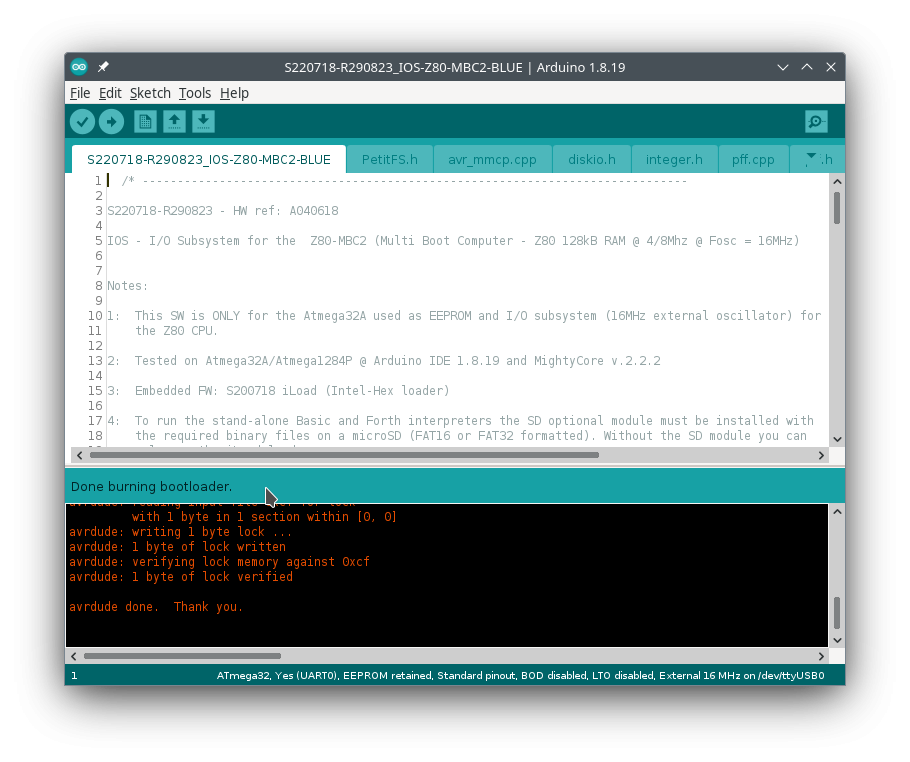Click the board info text in status bar

[520, 676]
